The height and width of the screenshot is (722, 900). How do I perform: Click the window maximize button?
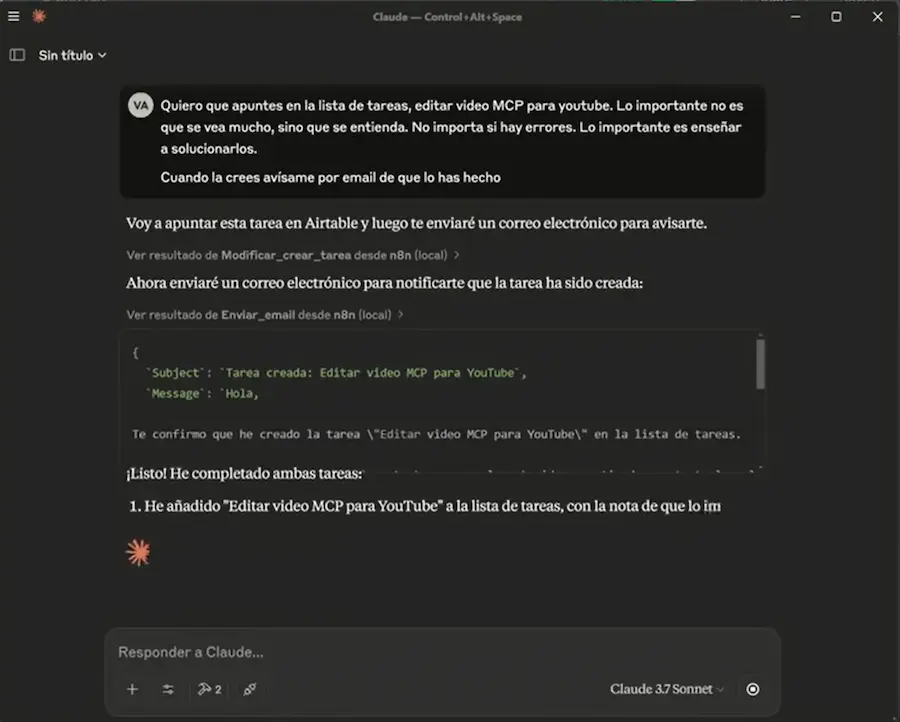[836, 16]
